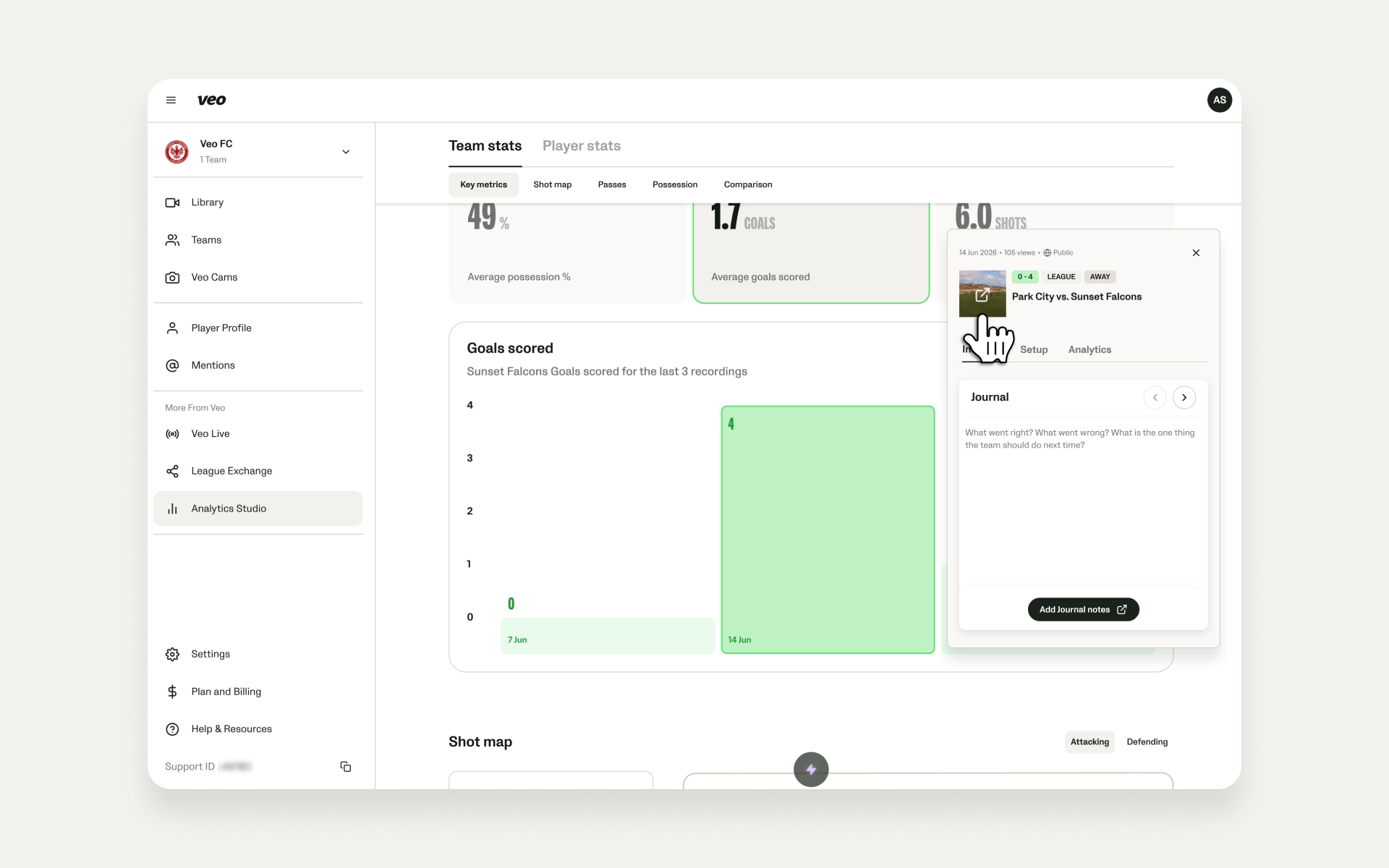The width and height of the screenshot is (1389, 868).
Task: Open Teams in the sidebar
Action: tap(258, 240)
